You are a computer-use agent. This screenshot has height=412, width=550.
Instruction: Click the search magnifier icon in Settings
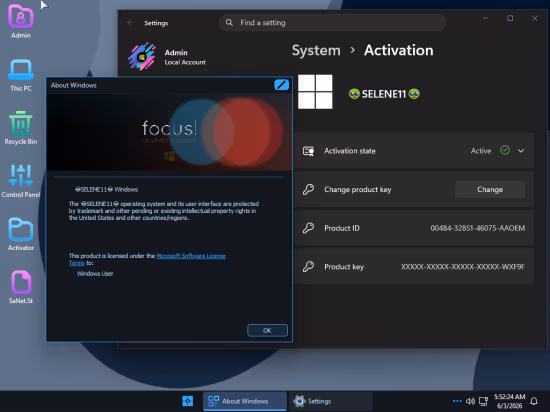pos(229,23)
